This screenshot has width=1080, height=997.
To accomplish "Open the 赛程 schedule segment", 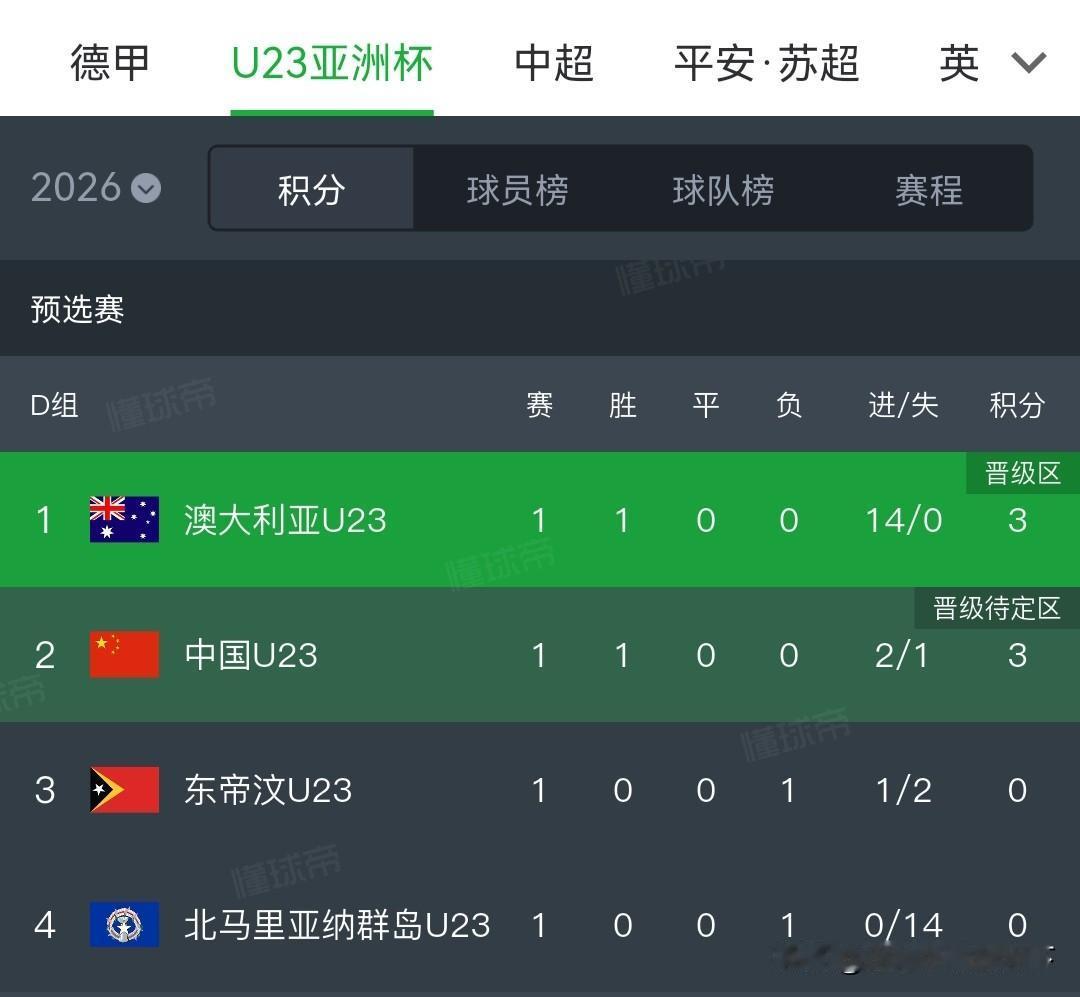I will (929, 188).
